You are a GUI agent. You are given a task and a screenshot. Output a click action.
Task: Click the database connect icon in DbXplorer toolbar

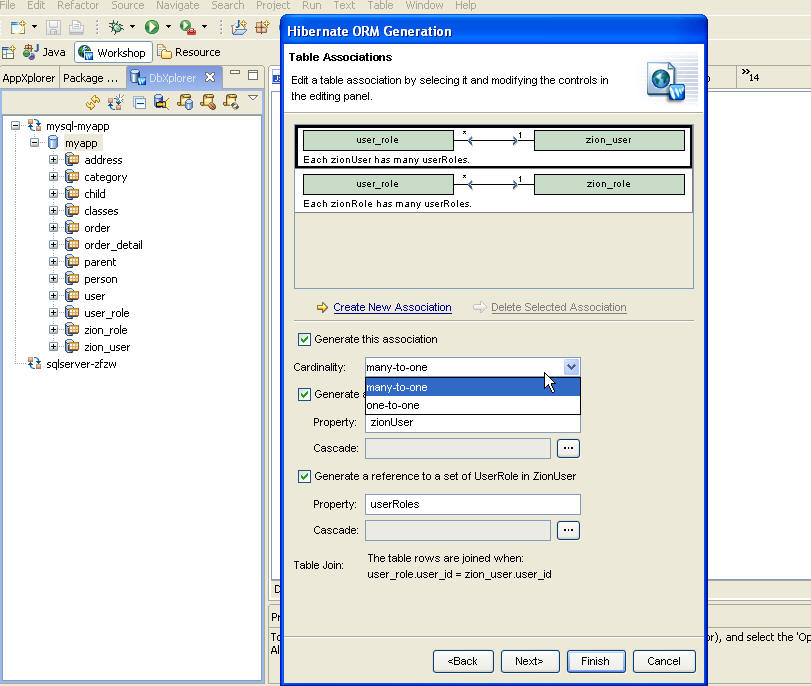point(162,102)
